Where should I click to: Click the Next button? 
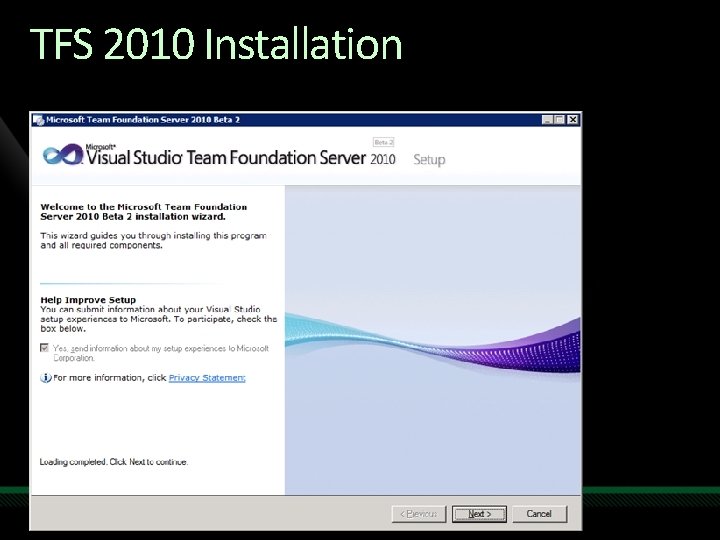479,514
